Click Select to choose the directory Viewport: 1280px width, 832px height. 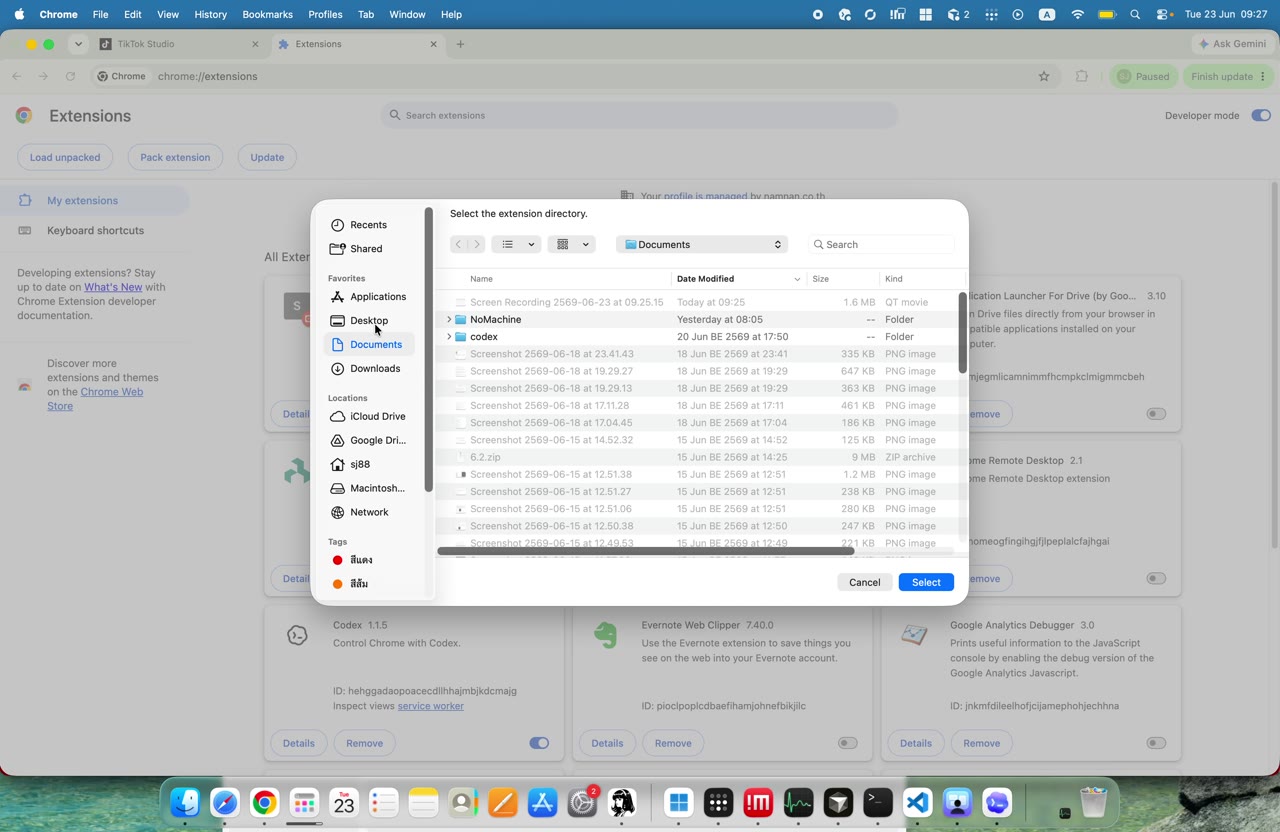[926, 582]
